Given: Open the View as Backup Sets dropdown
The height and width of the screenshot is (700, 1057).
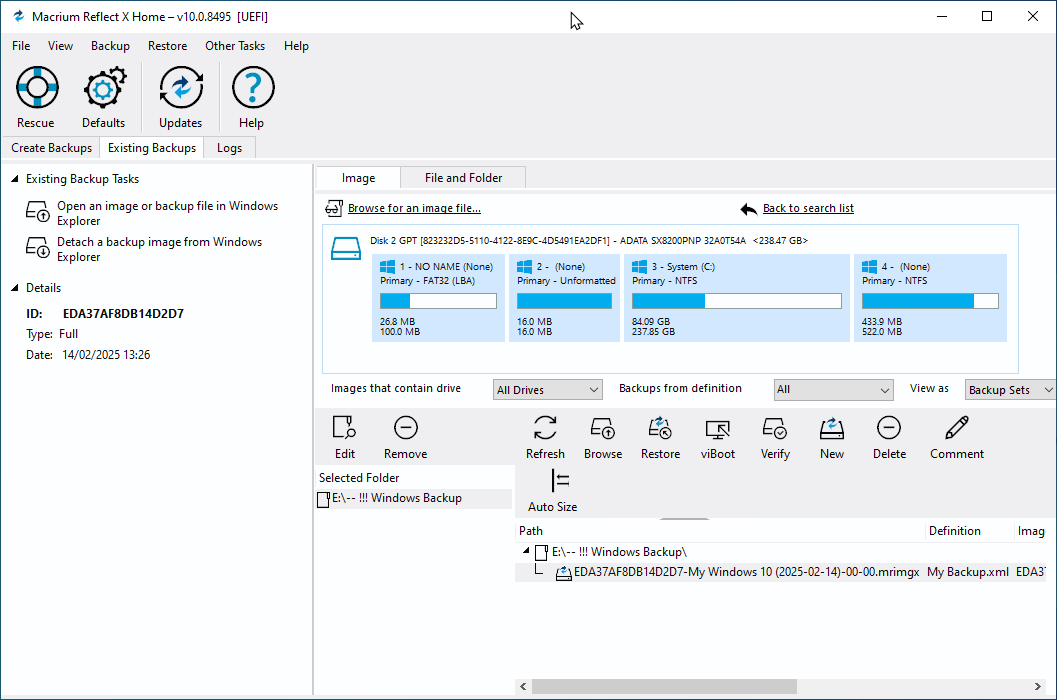Looking at the screenshot, I should point(1010,390).
